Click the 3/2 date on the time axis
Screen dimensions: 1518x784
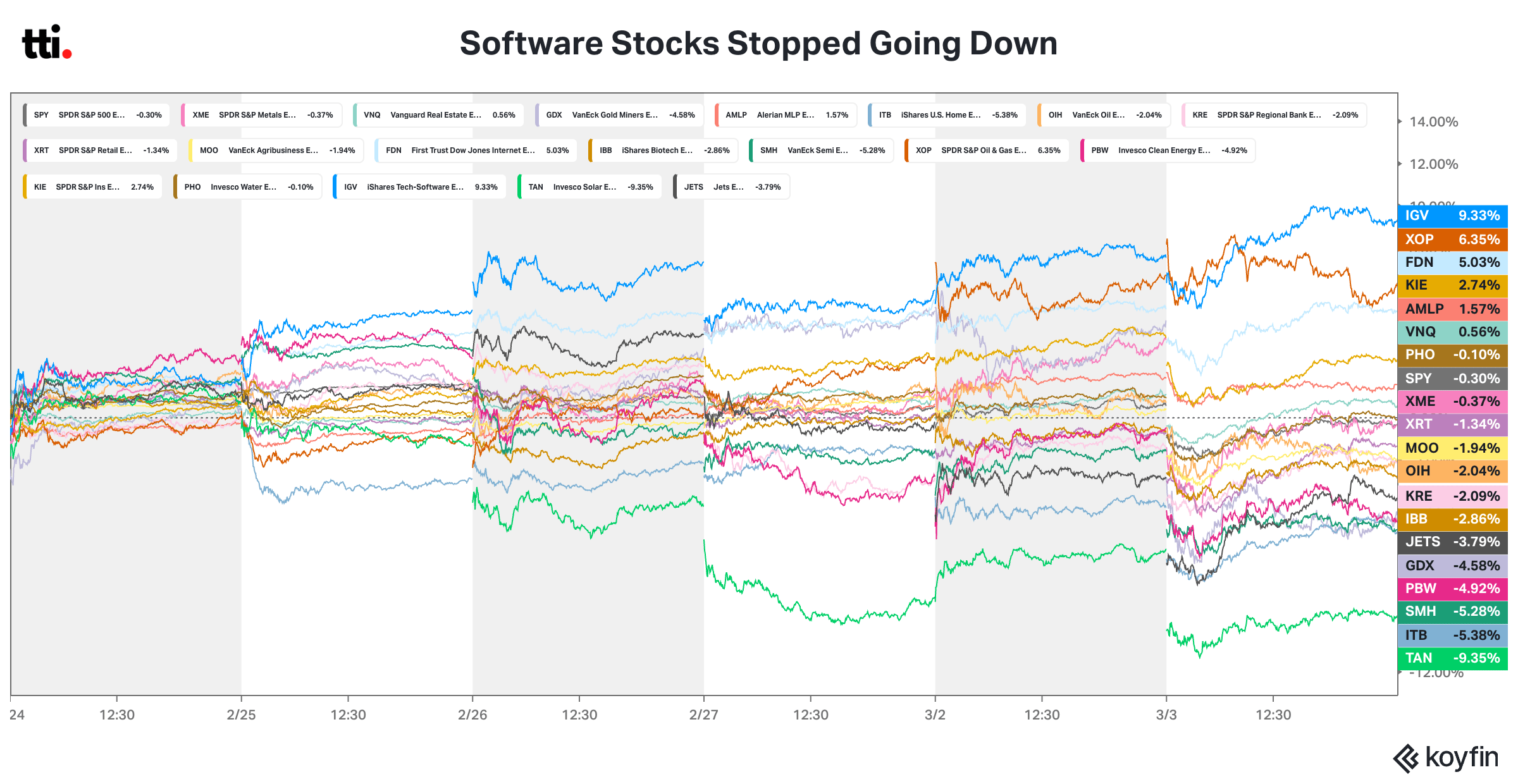coord(935,715)
